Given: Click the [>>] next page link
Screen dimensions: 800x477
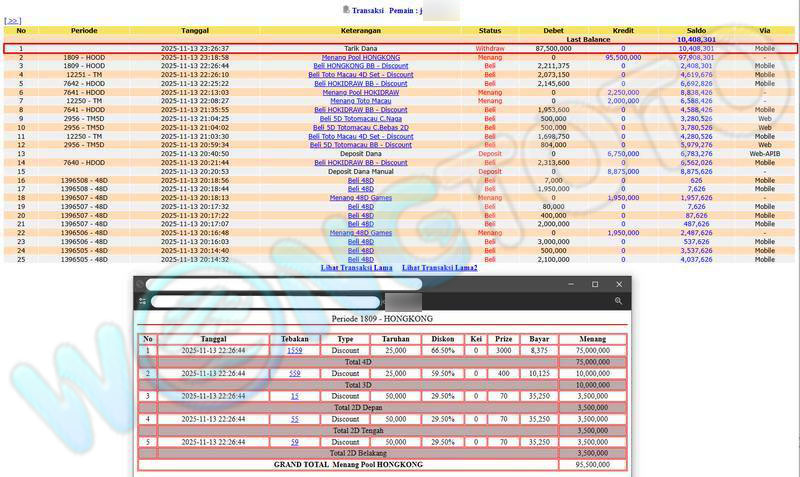Looking at the screenshot, I should pos(13,20).
